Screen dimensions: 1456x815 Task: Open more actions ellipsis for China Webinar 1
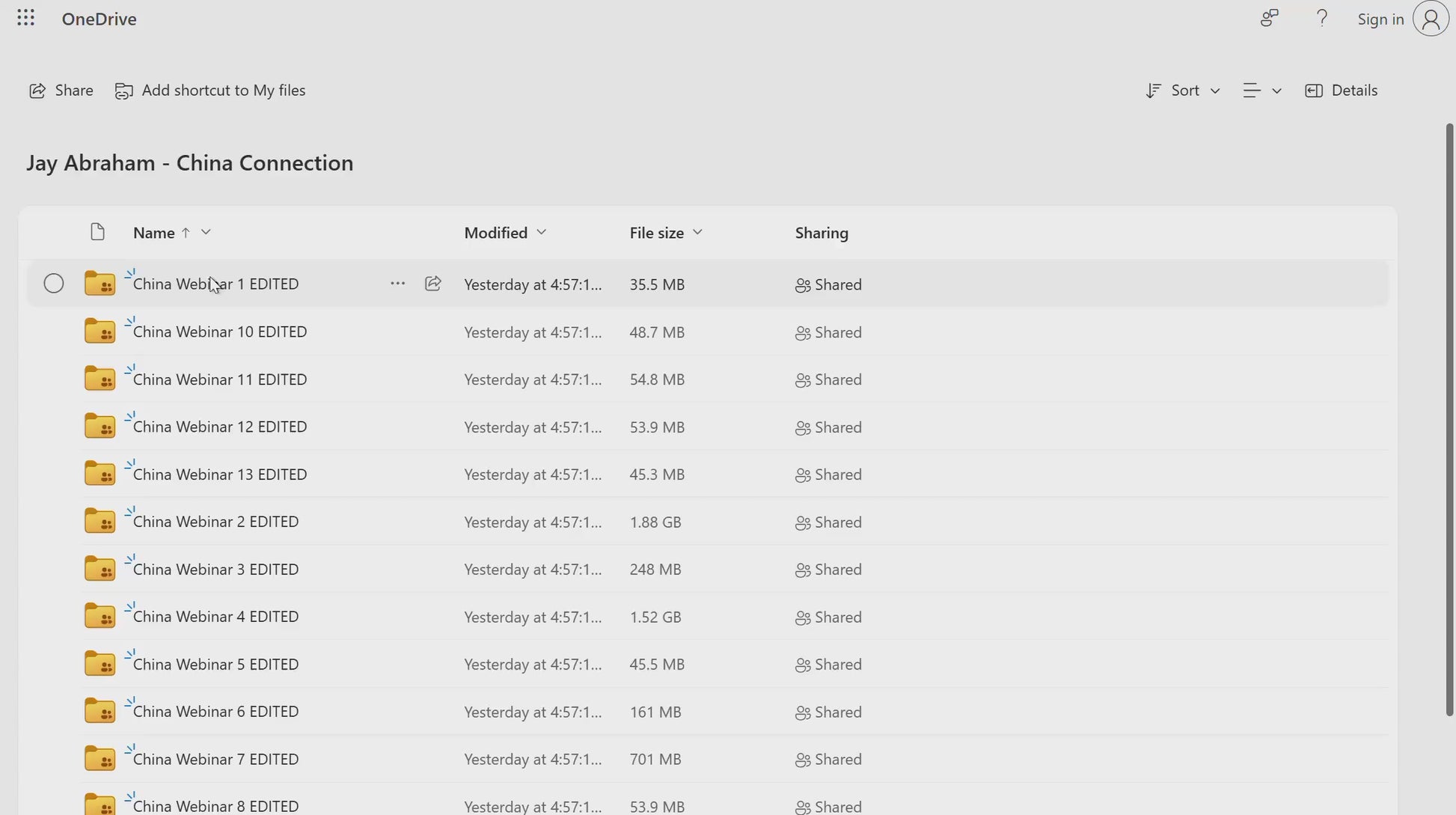pos(397,284)
